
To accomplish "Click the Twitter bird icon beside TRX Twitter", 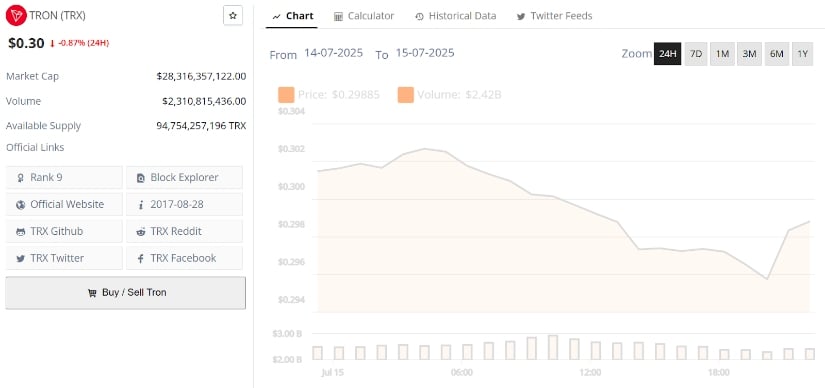I will click(x=21, y=258).
